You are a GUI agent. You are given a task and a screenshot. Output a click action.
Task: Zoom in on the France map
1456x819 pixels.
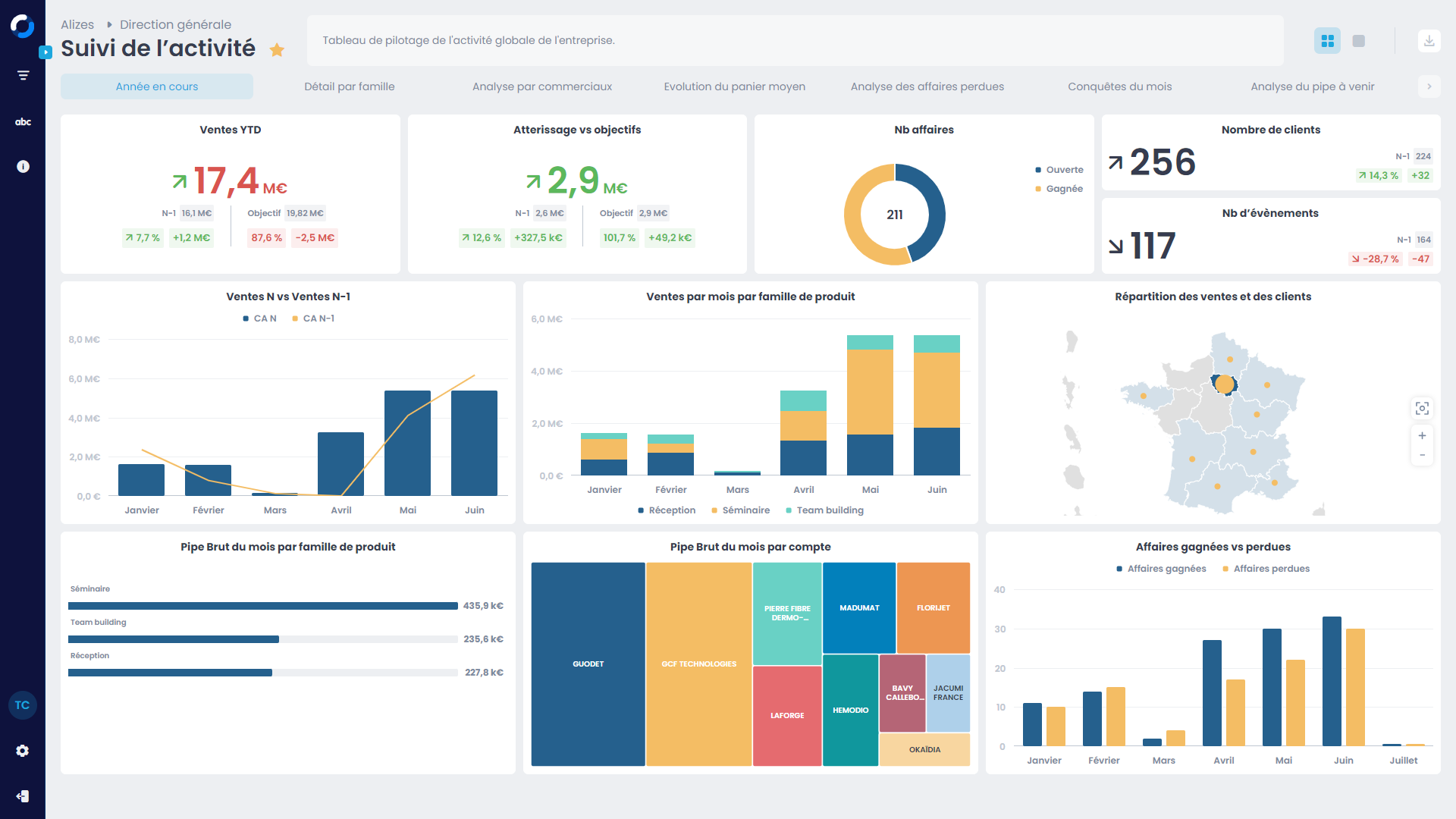pos(1422,435)
